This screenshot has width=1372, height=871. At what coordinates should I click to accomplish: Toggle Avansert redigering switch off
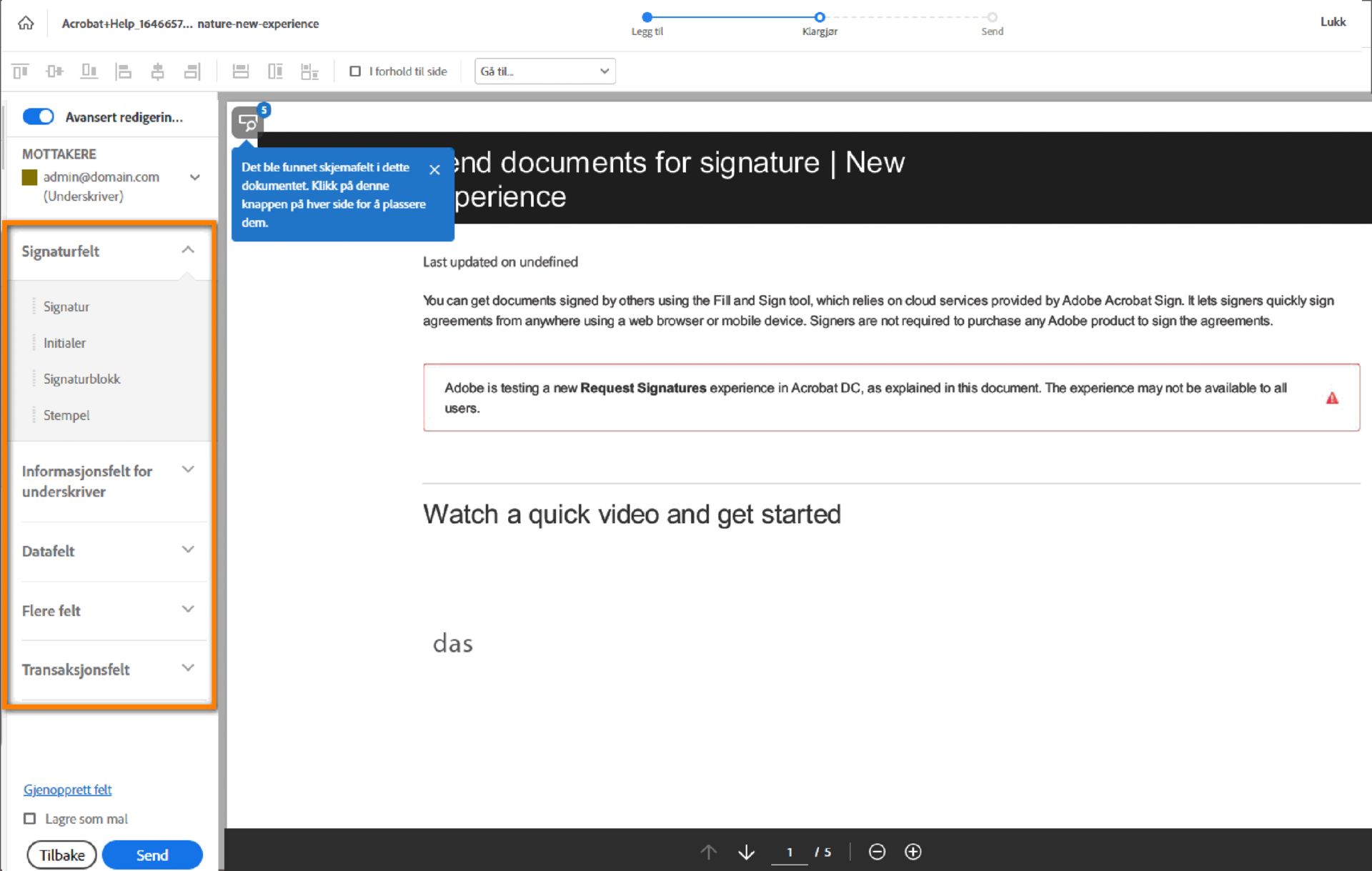39,116
